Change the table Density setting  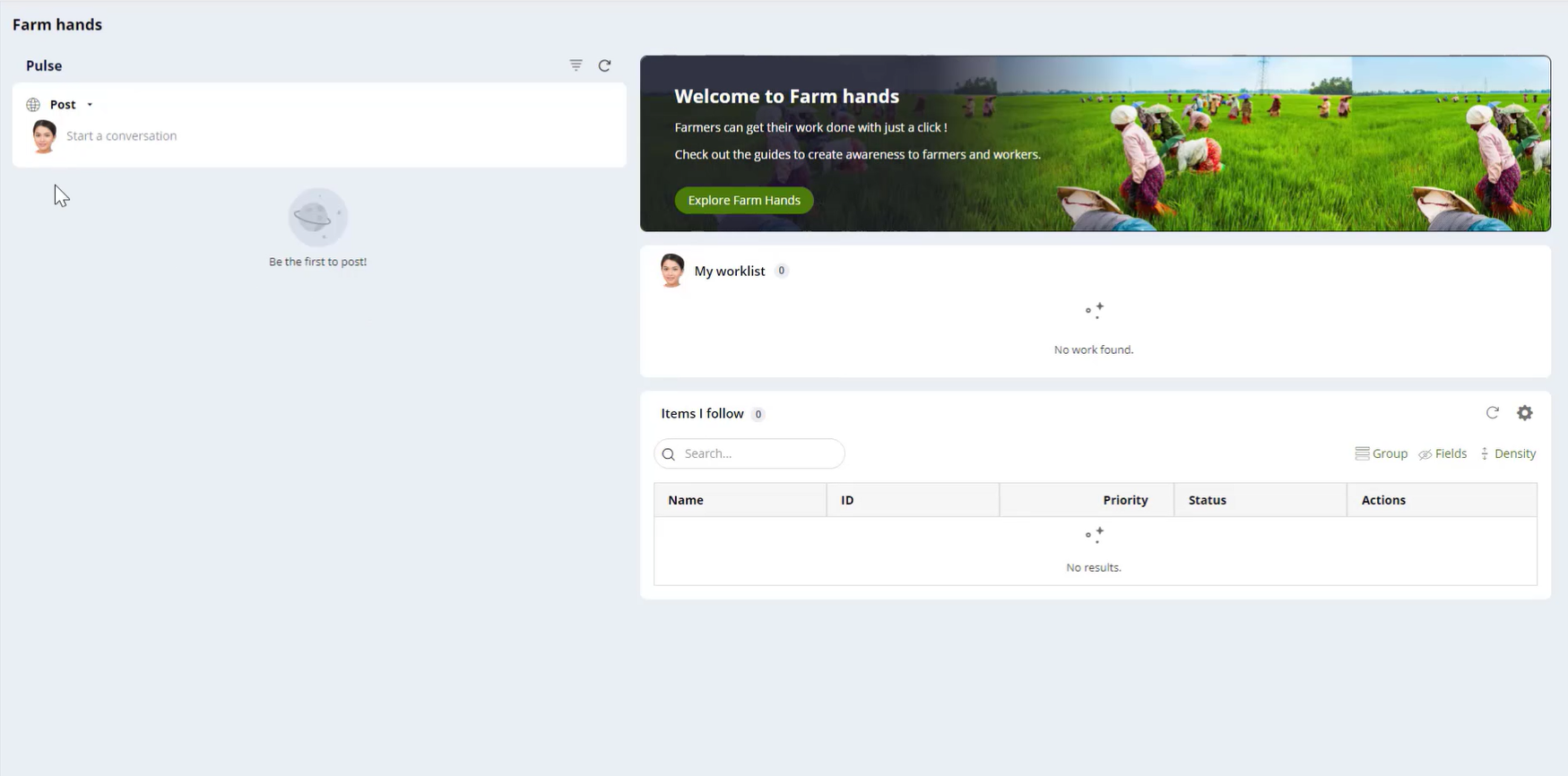(1508, 453)
